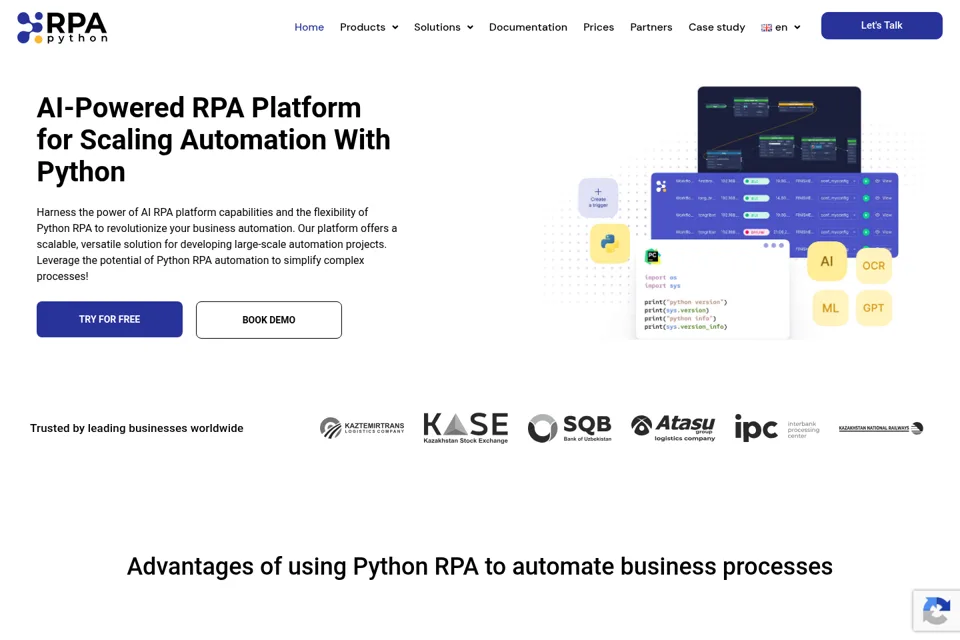Open the Prices page
Viewport: 960px width, 640px height.
pos(598,27)
